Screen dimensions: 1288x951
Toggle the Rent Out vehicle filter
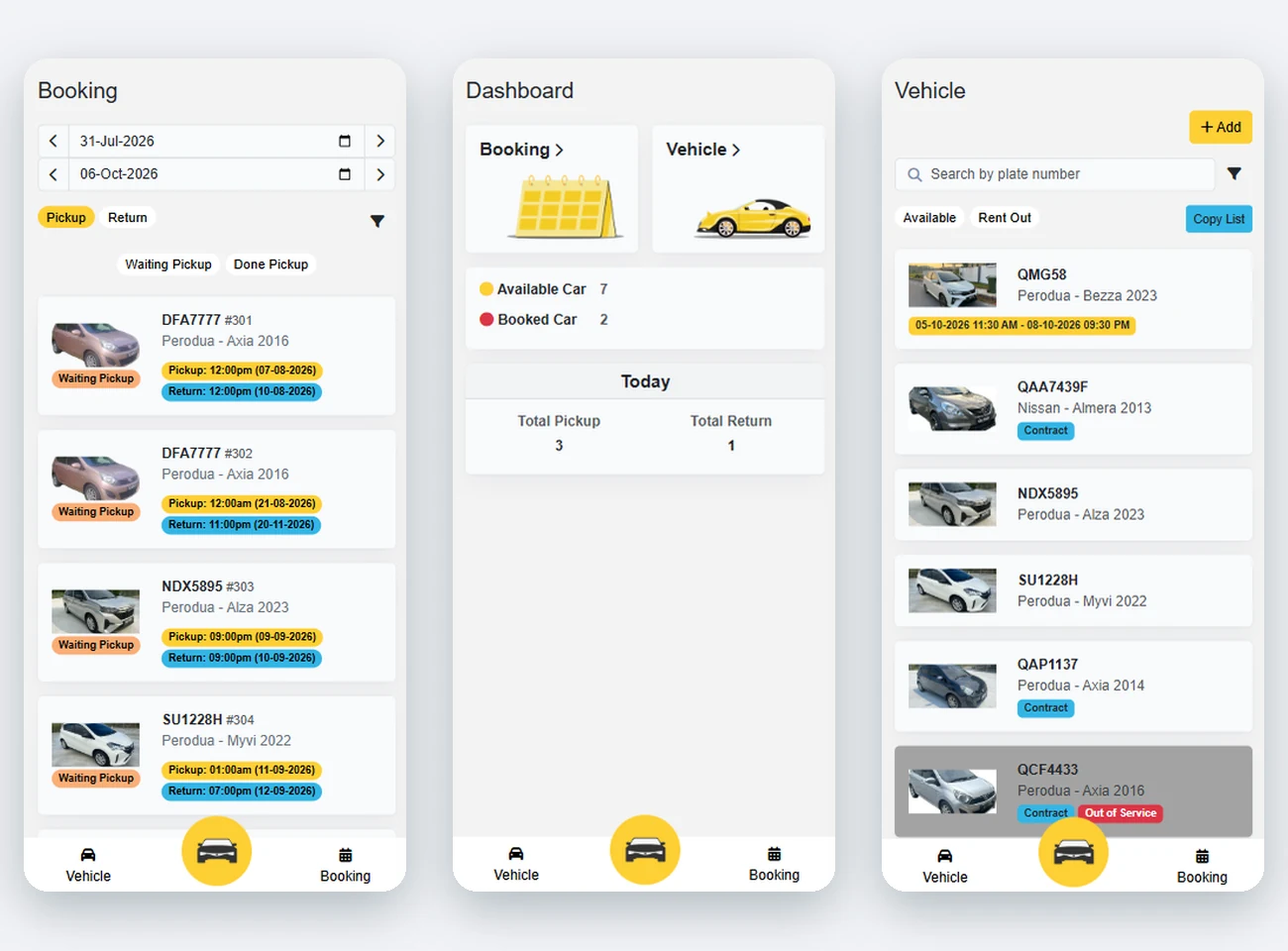[1005, 218]
